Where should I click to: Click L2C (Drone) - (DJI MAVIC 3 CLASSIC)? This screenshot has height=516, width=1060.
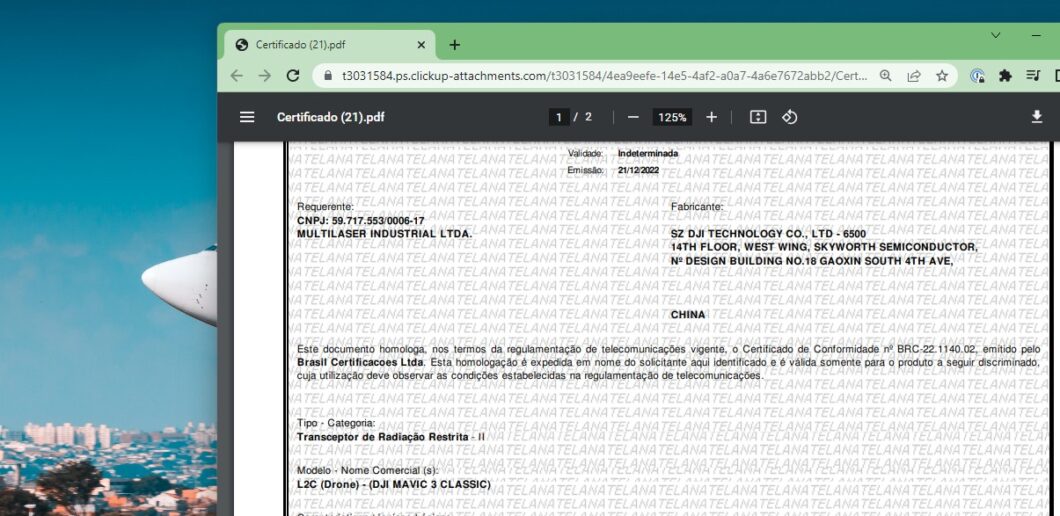(x=393, y=485)
